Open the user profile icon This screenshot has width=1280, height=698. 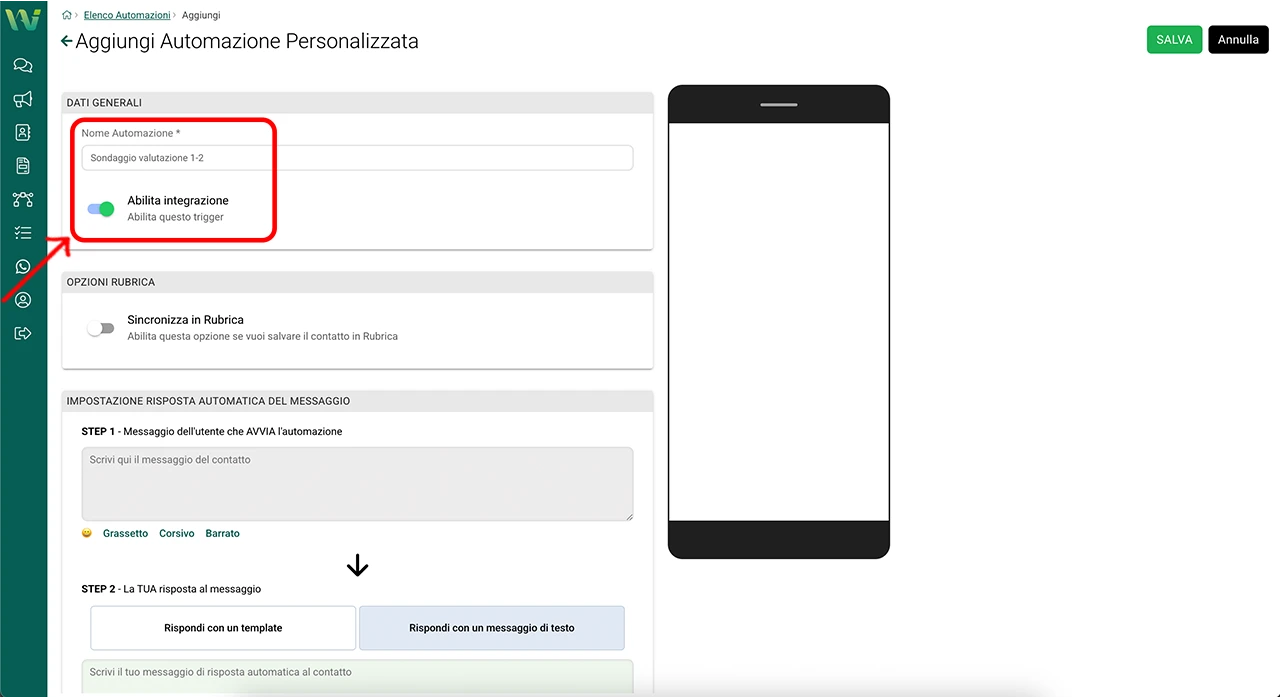click(23, 300)
